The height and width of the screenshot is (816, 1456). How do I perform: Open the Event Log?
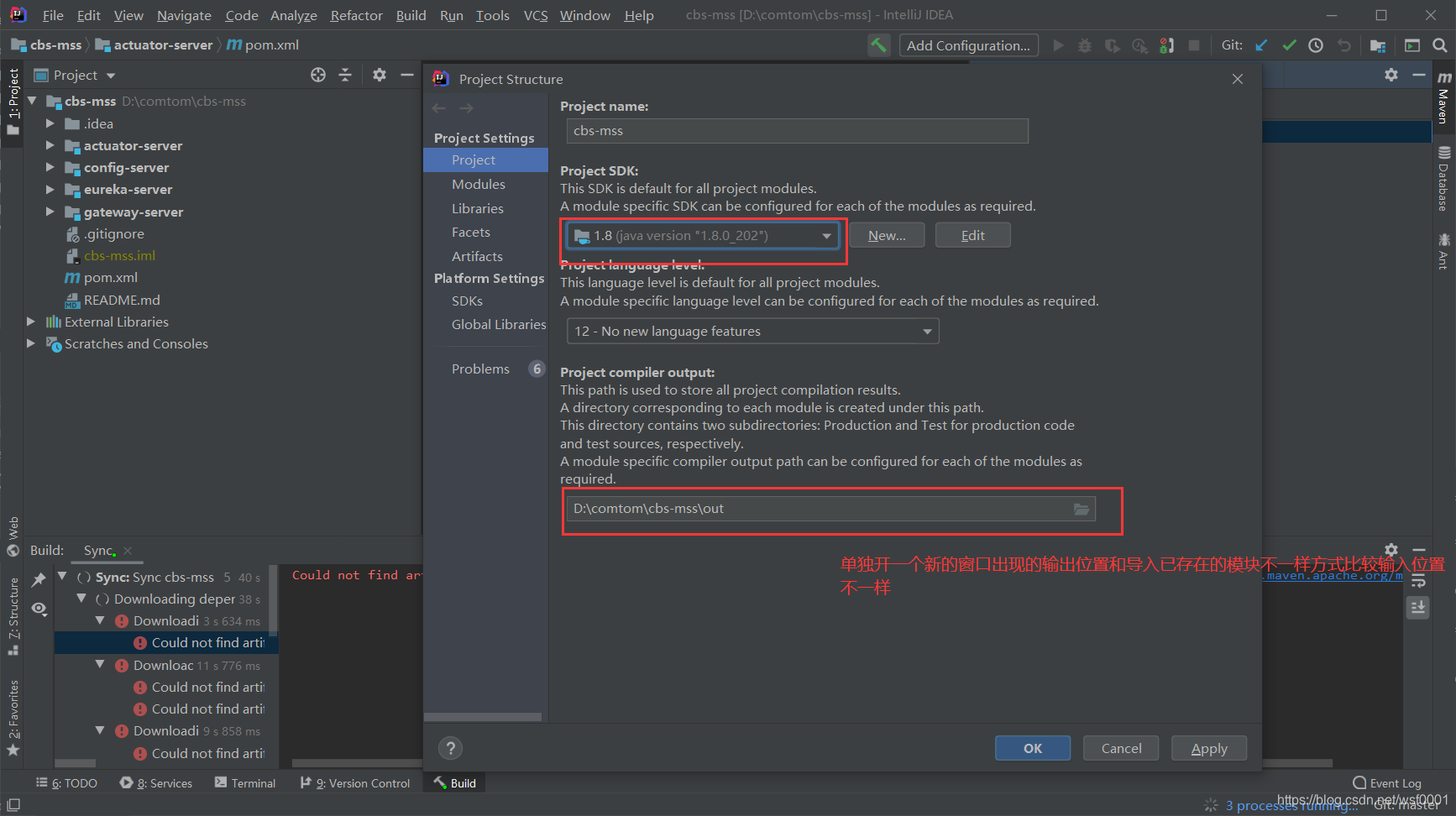point(1387,783)
